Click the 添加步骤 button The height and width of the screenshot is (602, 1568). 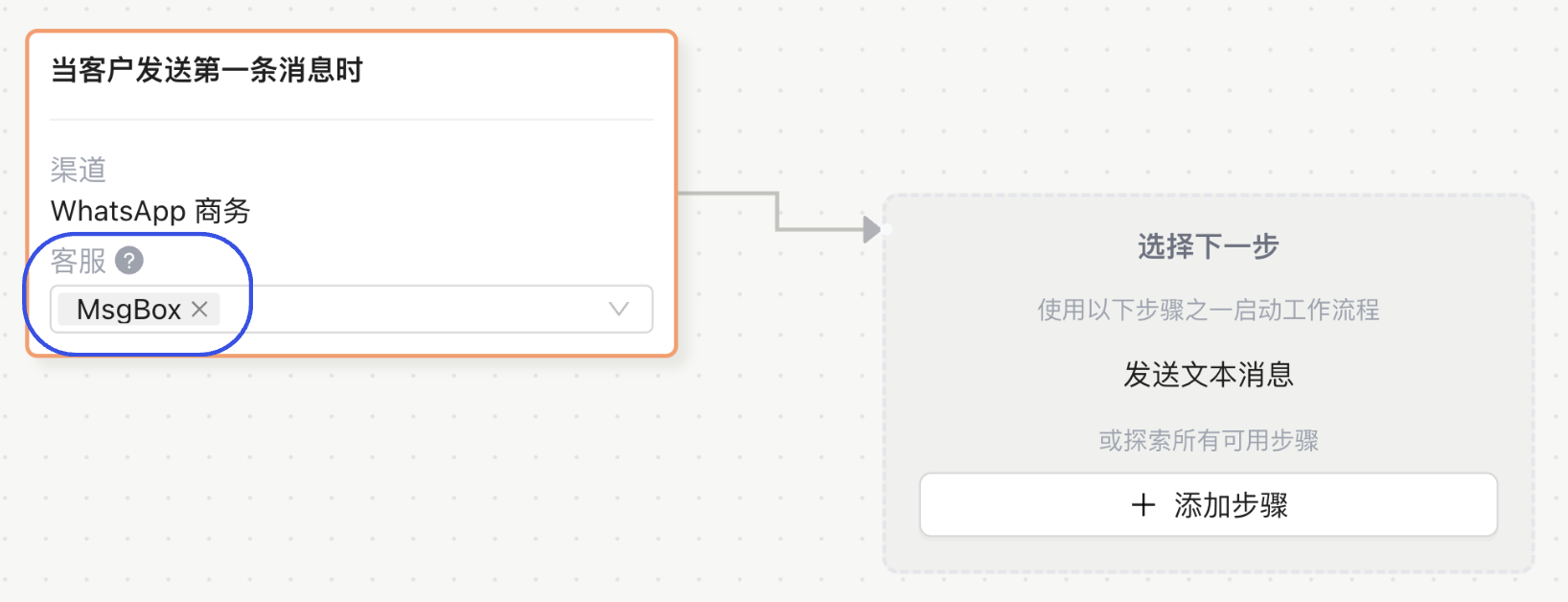pos(1208,505)
